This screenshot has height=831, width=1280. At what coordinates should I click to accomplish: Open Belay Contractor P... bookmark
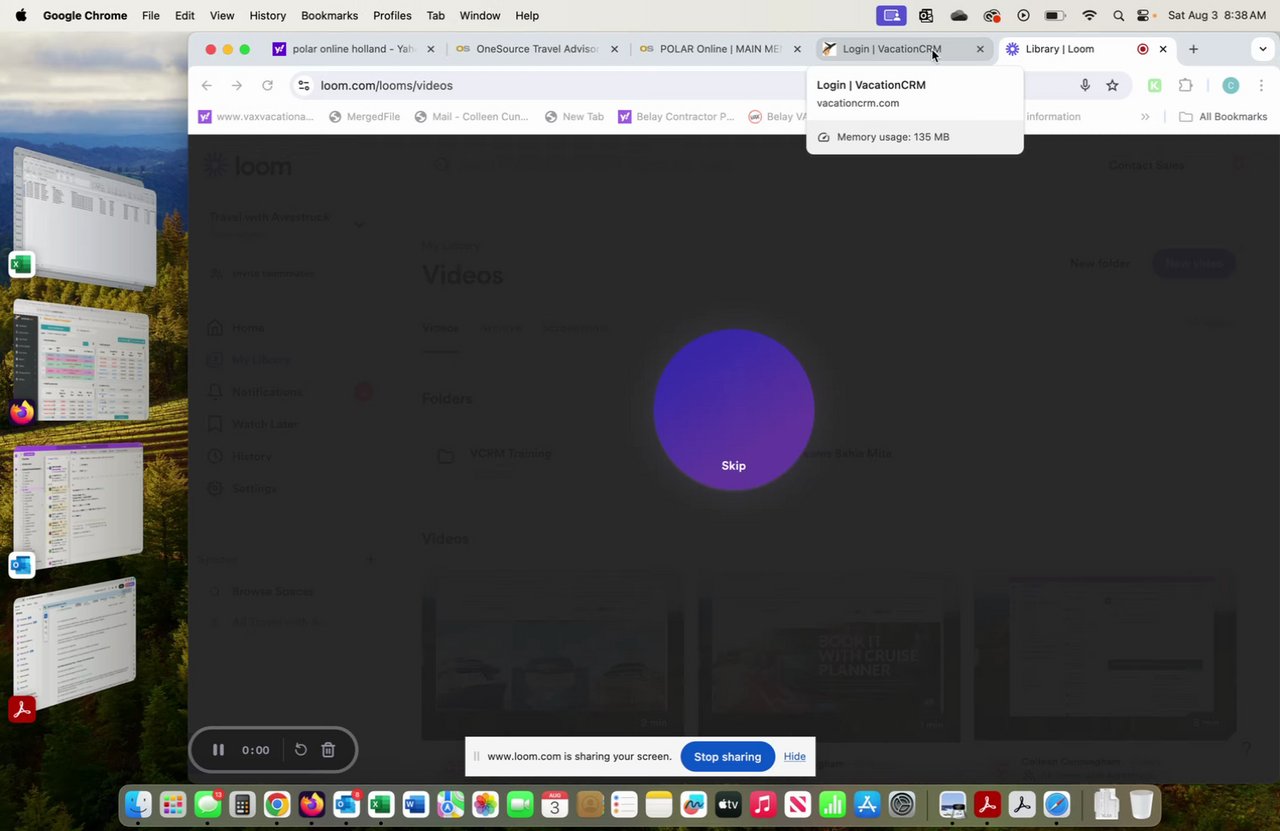[x=676, y=117]
